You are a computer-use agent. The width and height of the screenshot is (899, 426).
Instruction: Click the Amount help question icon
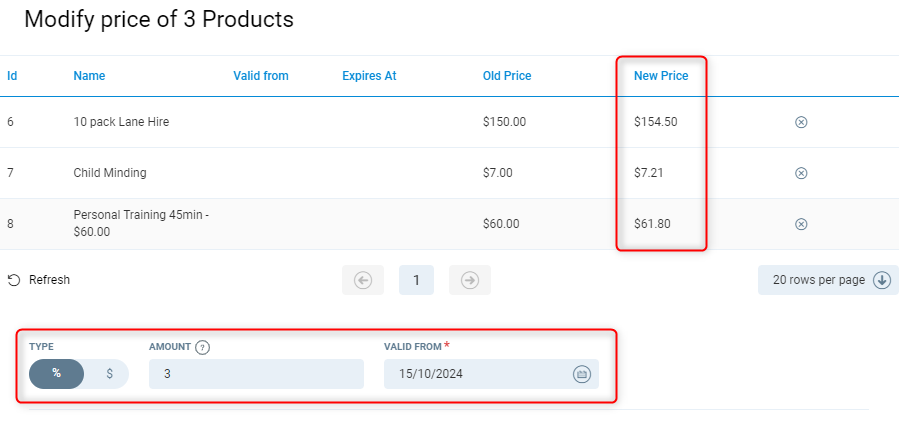tap(203, 347)
